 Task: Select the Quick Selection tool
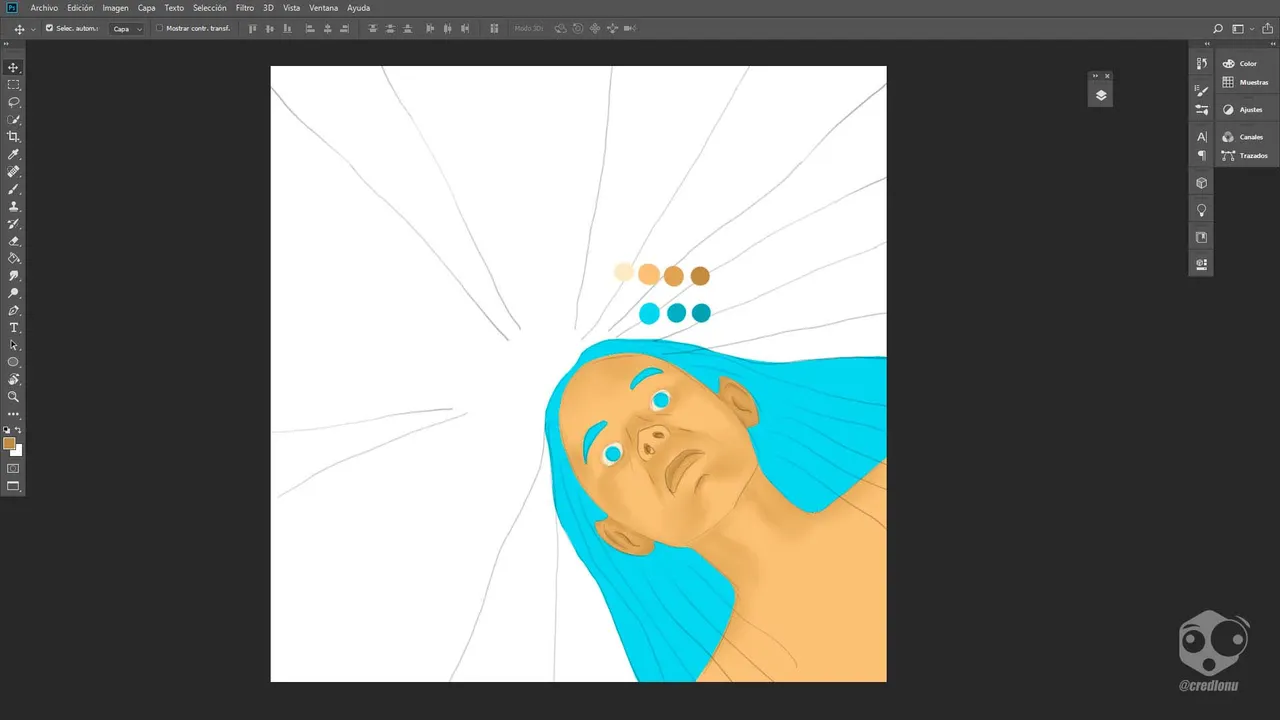coord(14,119)
